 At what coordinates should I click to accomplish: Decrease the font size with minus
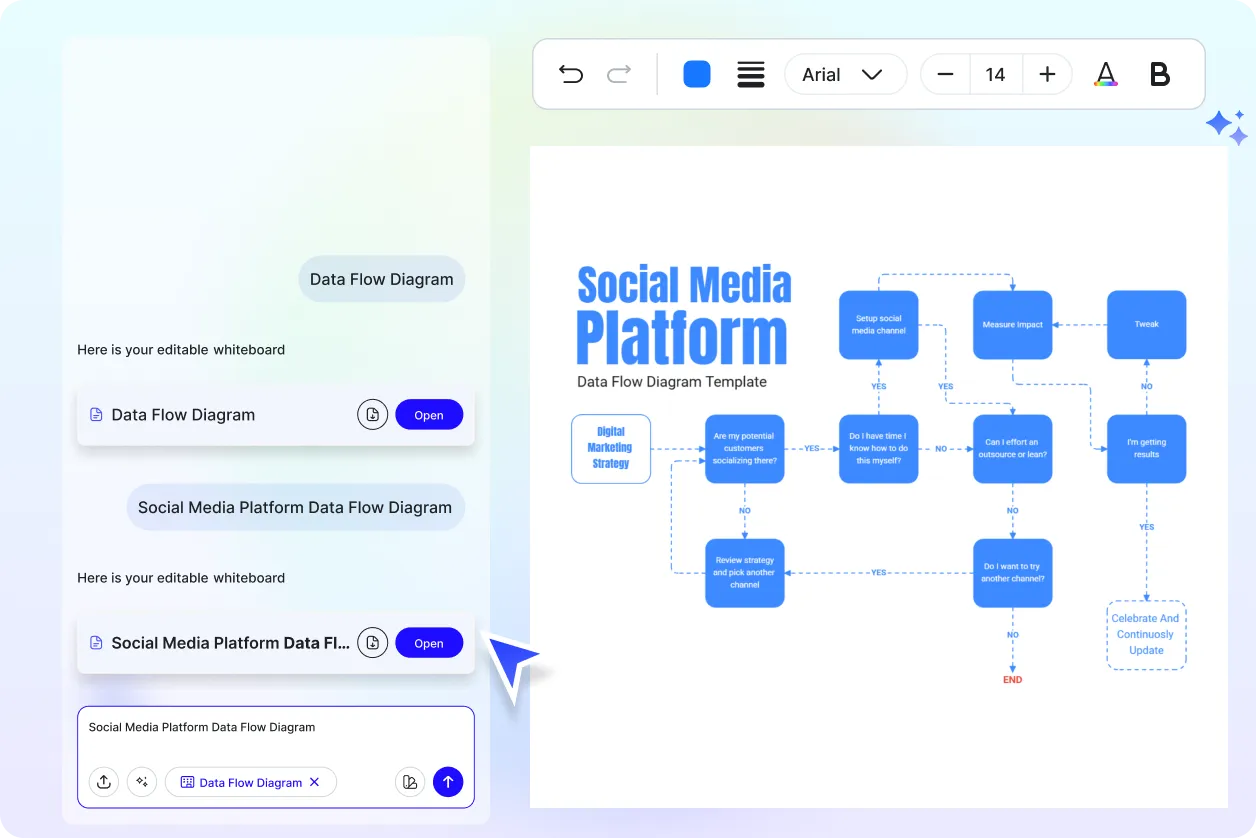click(945, 74)
